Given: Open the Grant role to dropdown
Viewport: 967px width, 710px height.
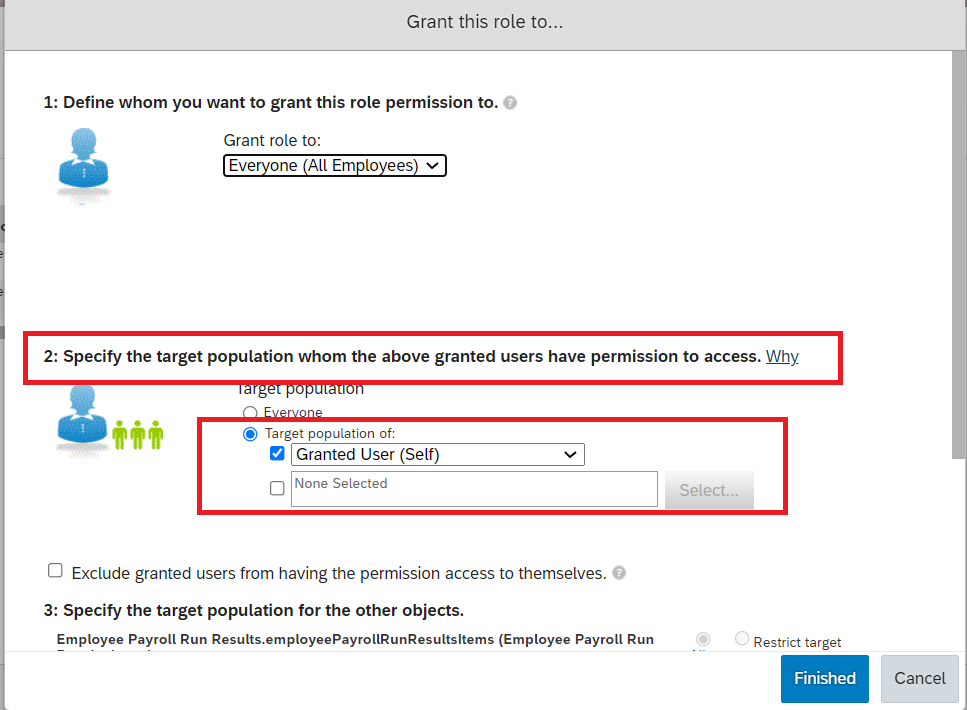Looking at the screenshot, I should pos(335,165).
